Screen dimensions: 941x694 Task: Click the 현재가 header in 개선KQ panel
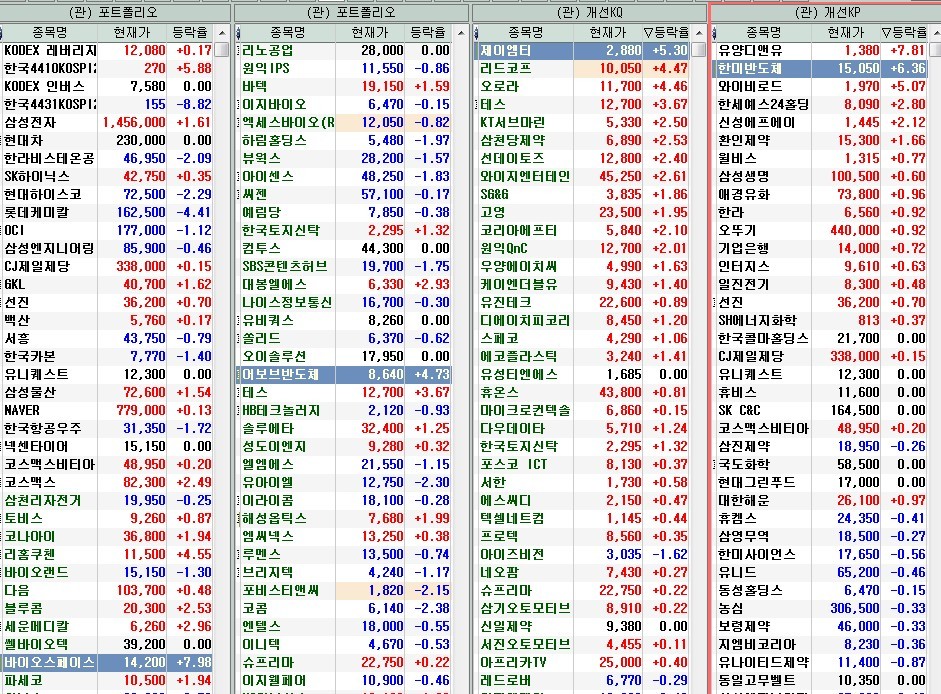[607, 32]
